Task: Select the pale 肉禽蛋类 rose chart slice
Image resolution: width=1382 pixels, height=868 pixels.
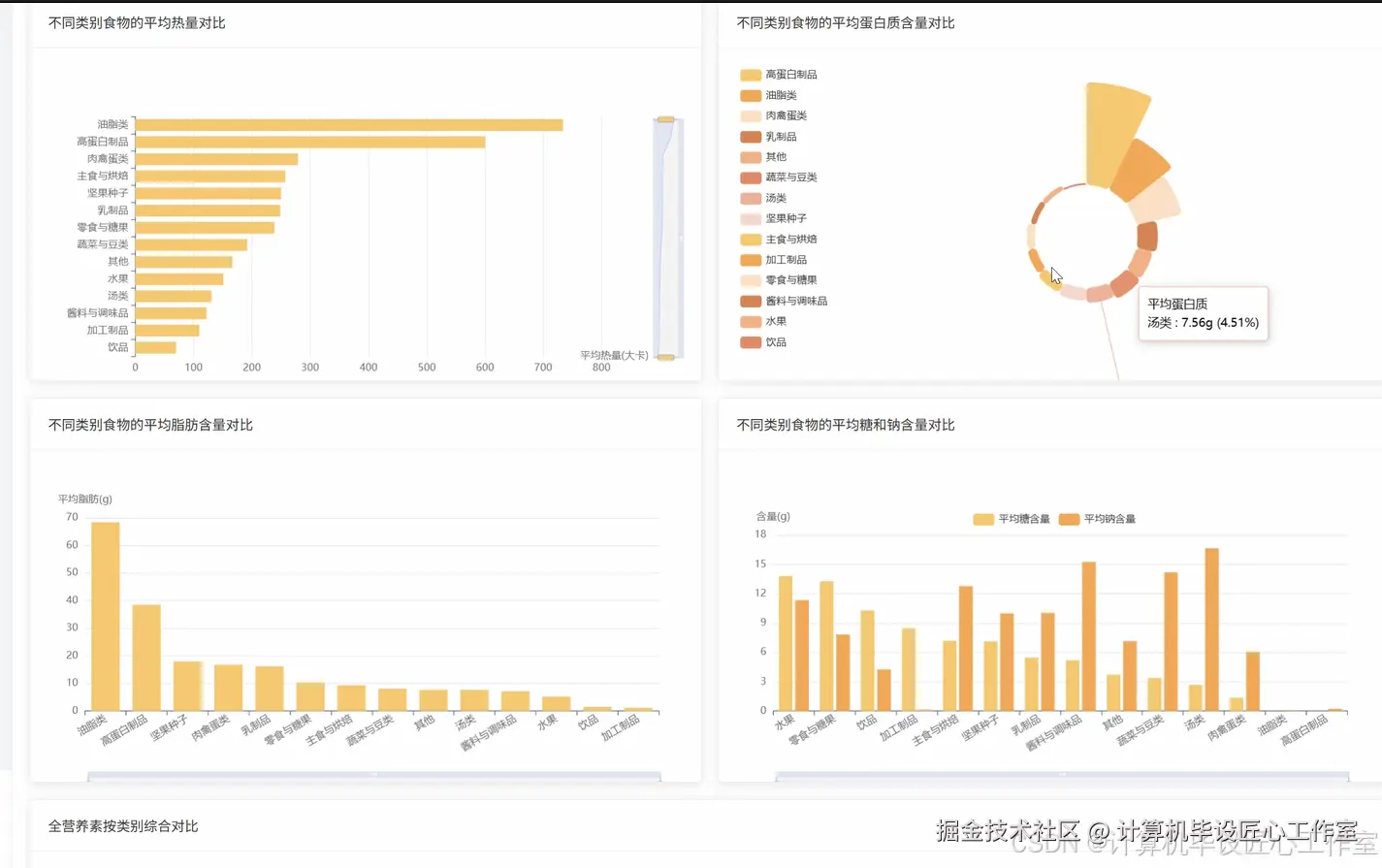Action: tap(1156, 201)
